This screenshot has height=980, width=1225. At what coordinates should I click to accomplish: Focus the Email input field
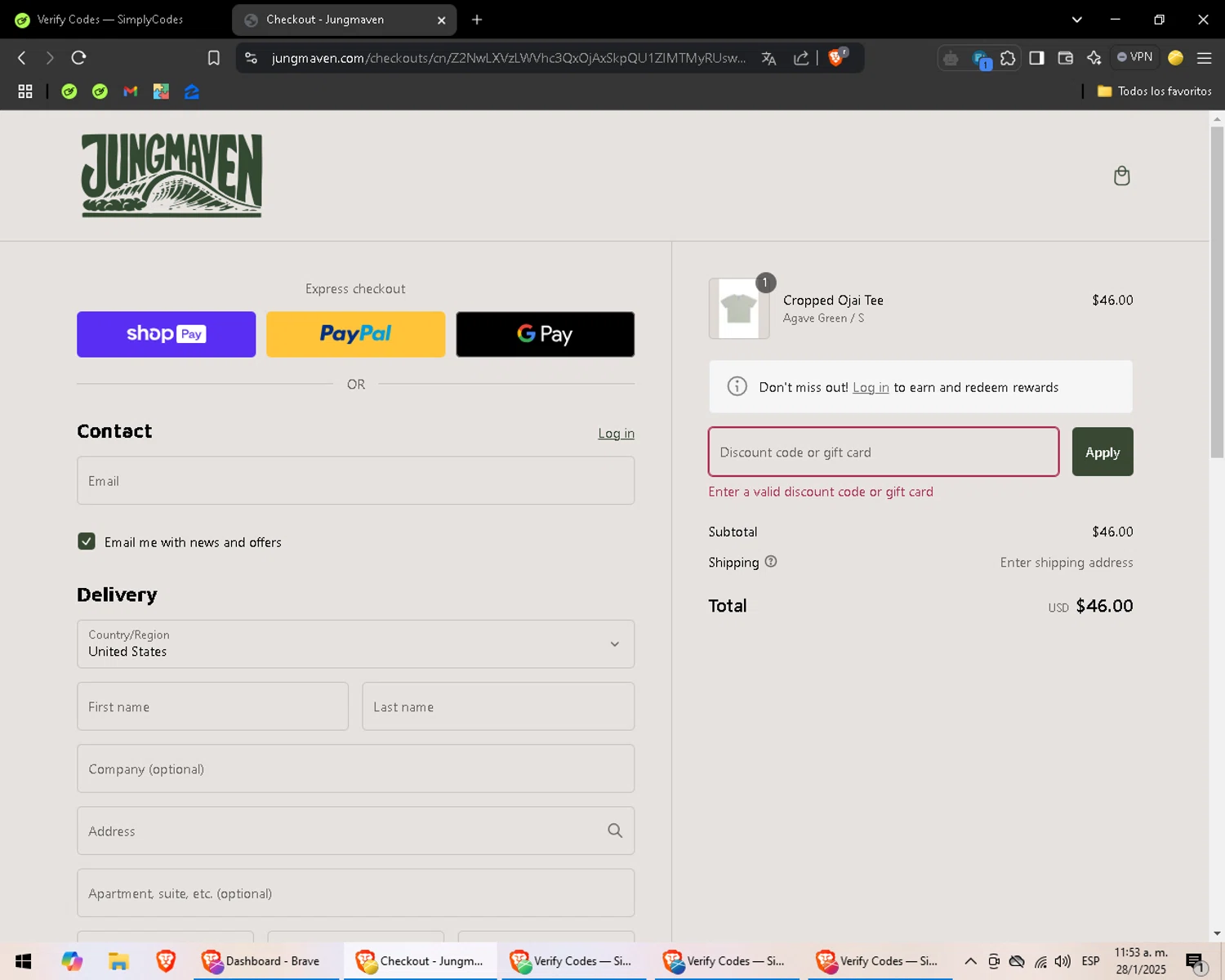(356, 480)
